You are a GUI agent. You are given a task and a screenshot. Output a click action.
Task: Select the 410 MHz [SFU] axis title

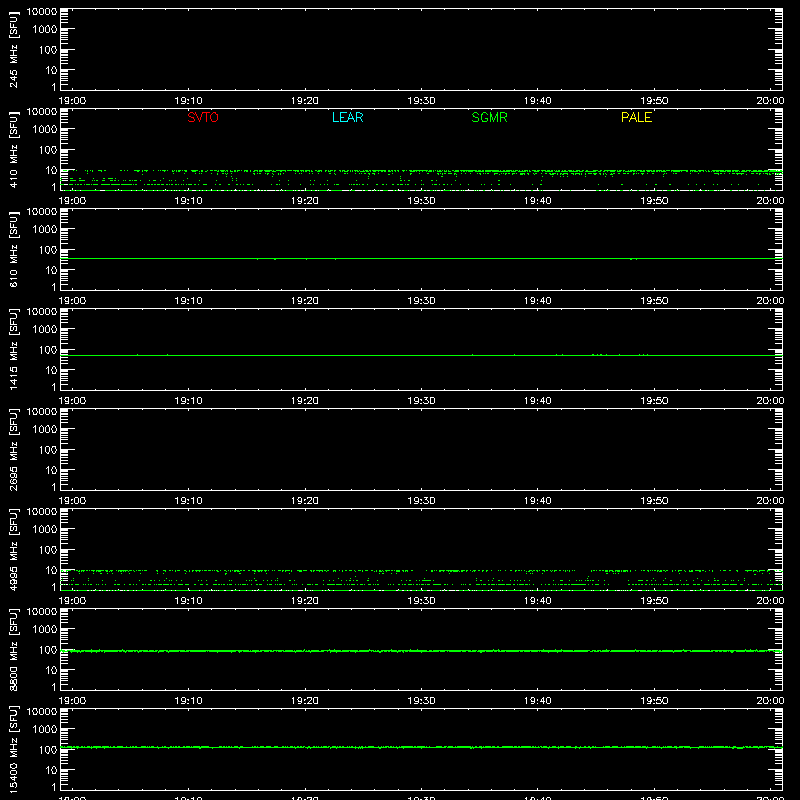click(13, 149)
